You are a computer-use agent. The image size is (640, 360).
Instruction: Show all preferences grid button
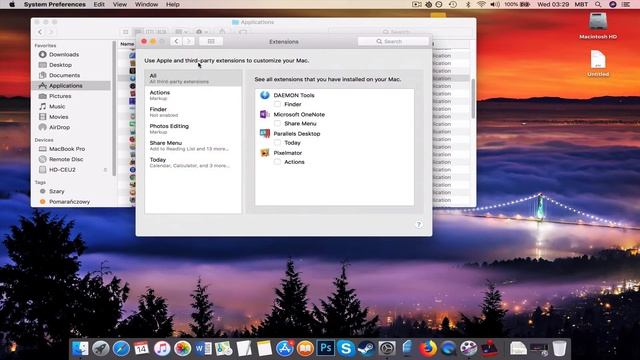pos(211,41)
